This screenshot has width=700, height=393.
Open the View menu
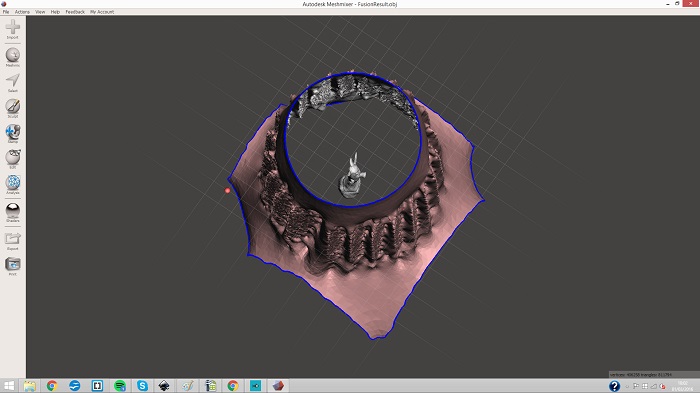(40, 12)
